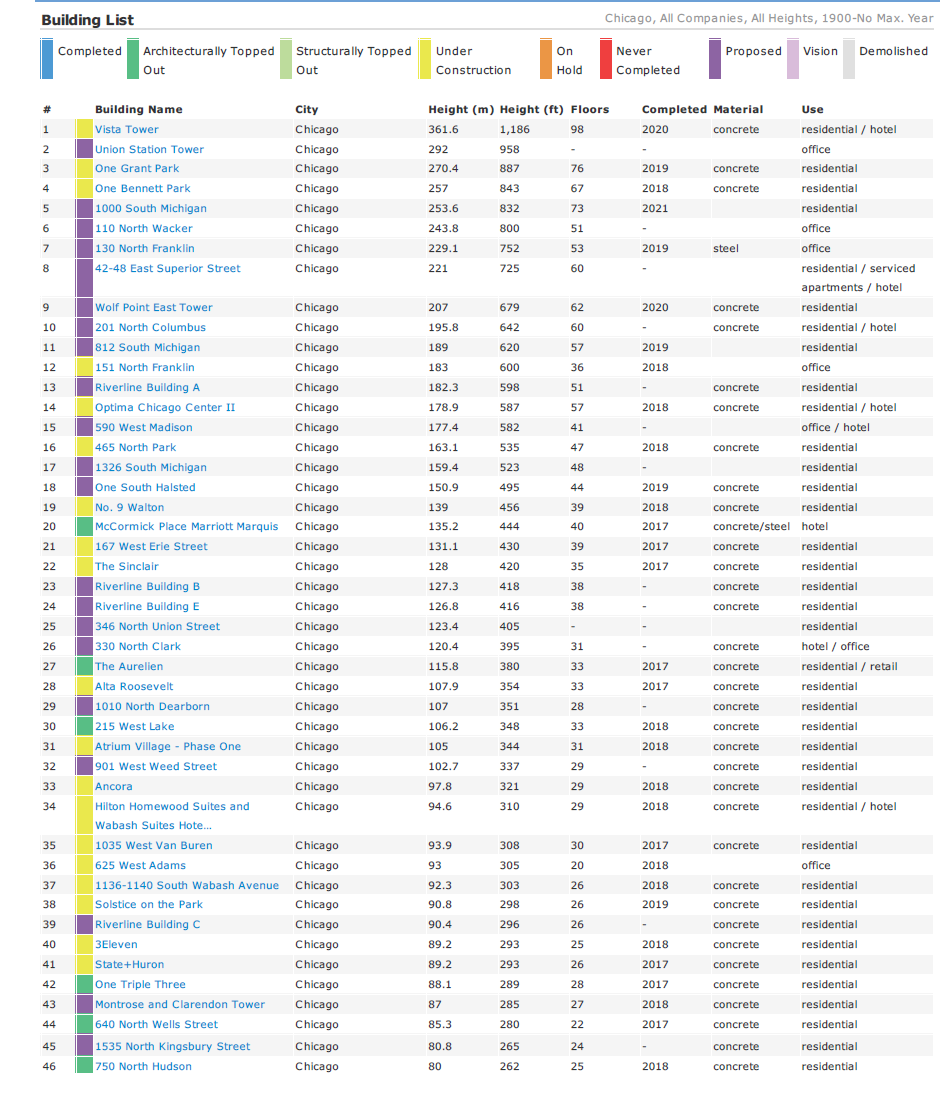944x1101 pixels.
Task: Click the residential / retail use cell
Action: [x=849, y=666]
